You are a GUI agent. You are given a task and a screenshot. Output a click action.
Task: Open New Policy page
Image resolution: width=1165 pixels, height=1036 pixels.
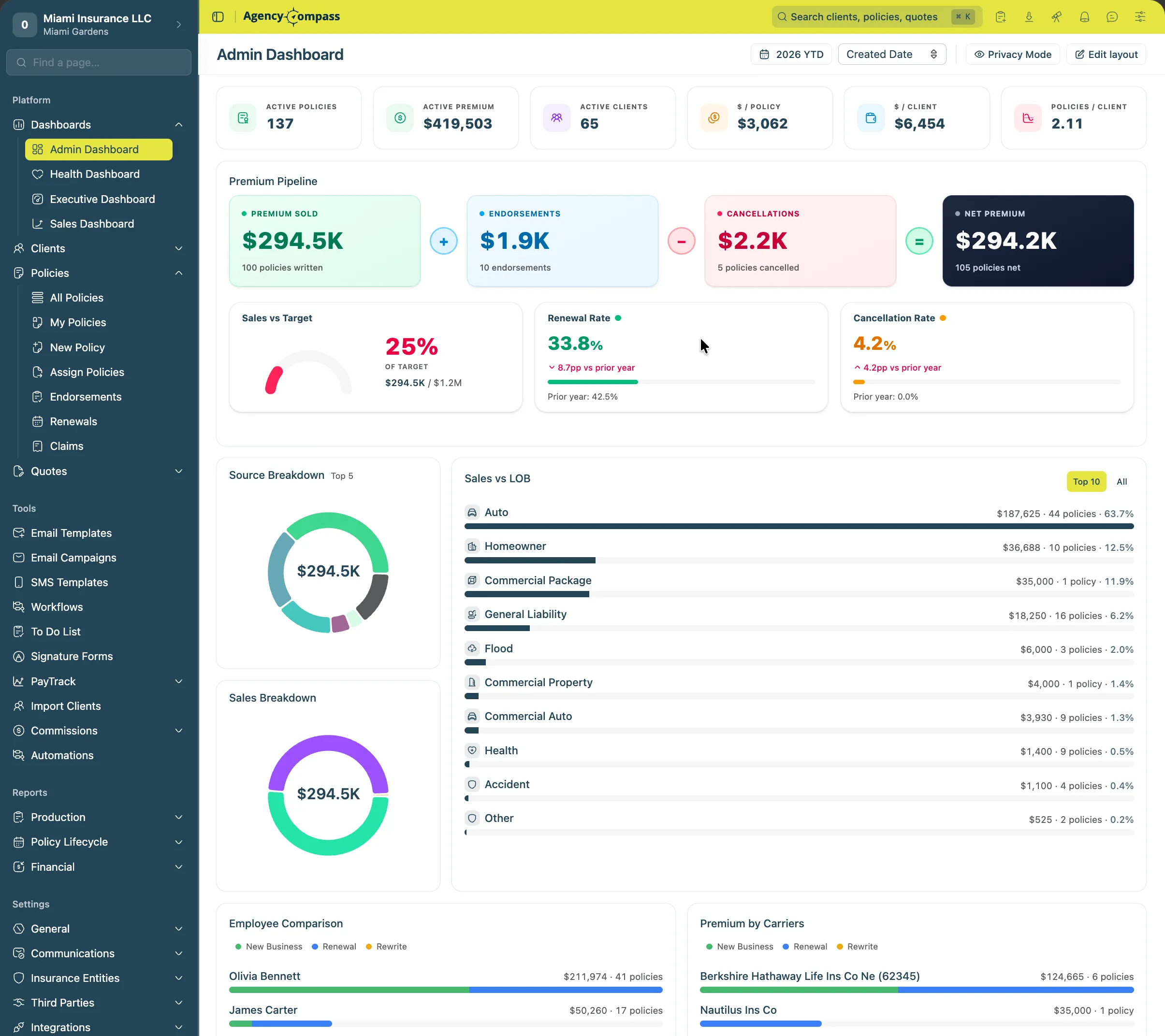pyautogui.click(x=99, y=347)
